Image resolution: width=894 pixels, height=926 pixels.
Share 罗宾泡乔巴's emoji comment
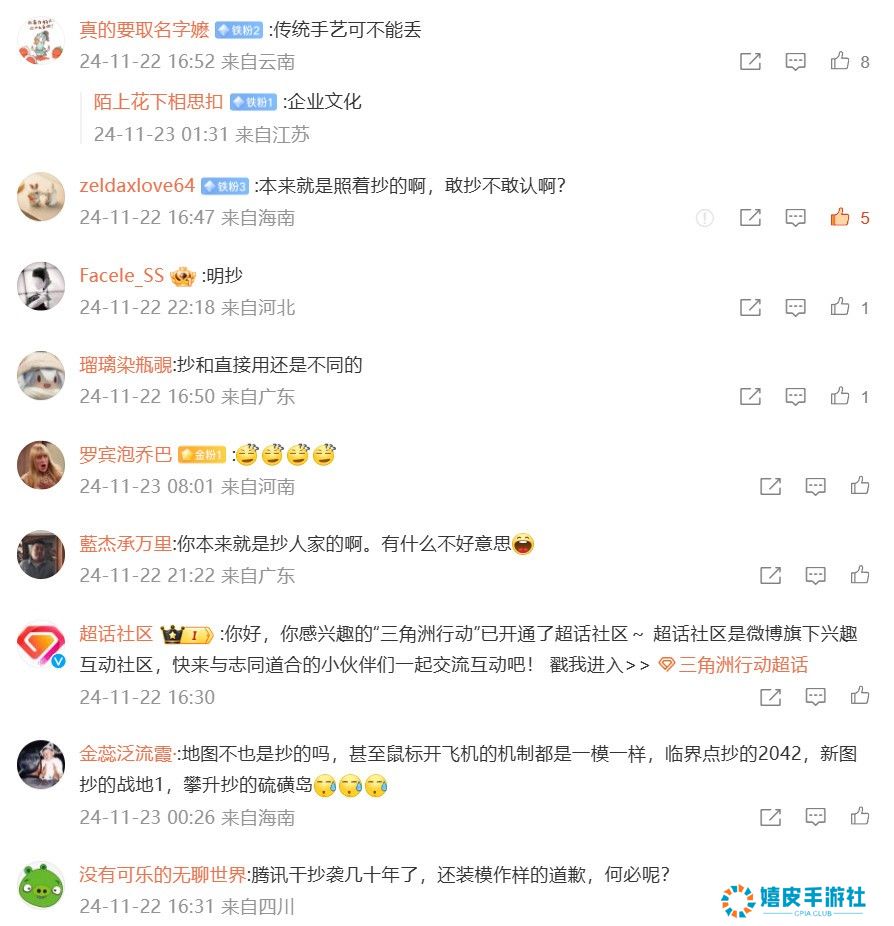tap(770, 487)
